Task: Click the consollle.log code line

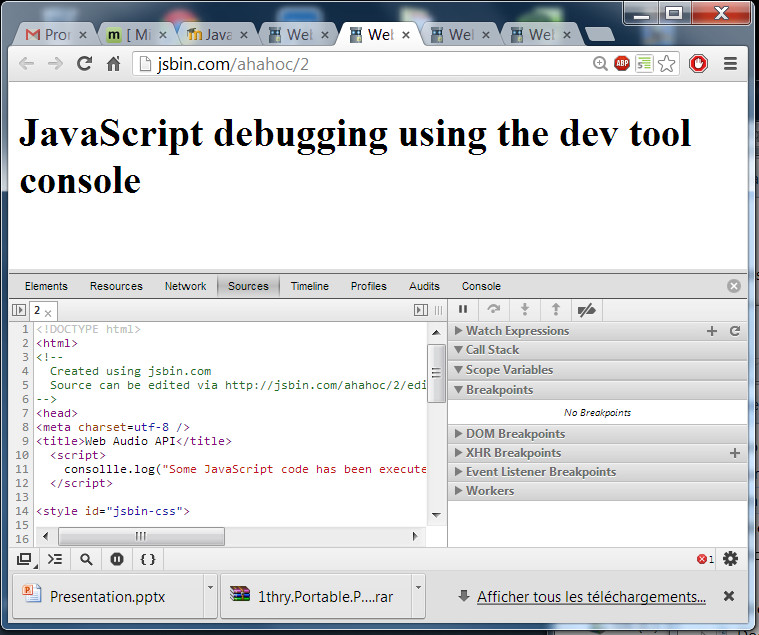Action: tap(245, 469)
